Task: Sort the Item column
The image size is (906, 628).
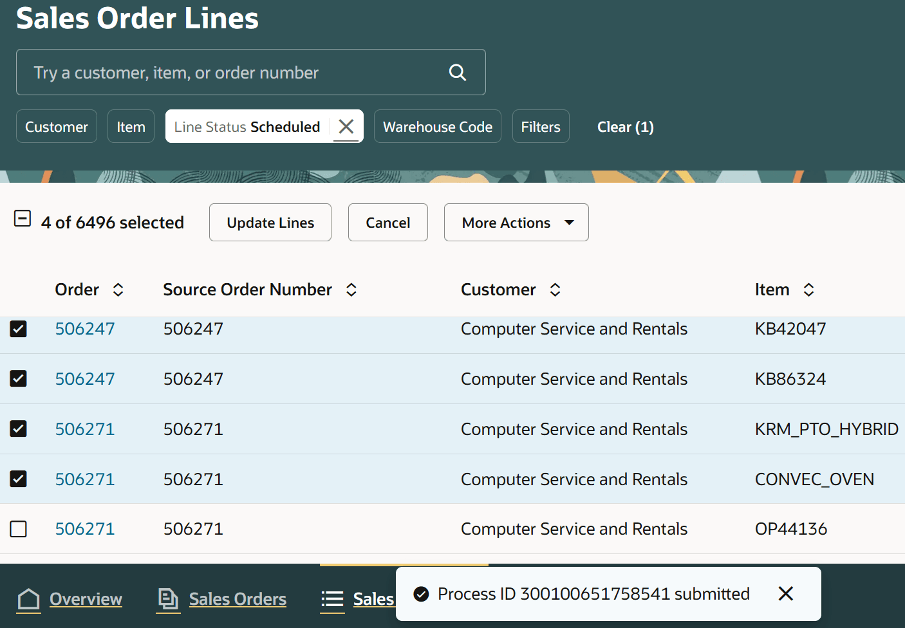Action: coord(809,290)
